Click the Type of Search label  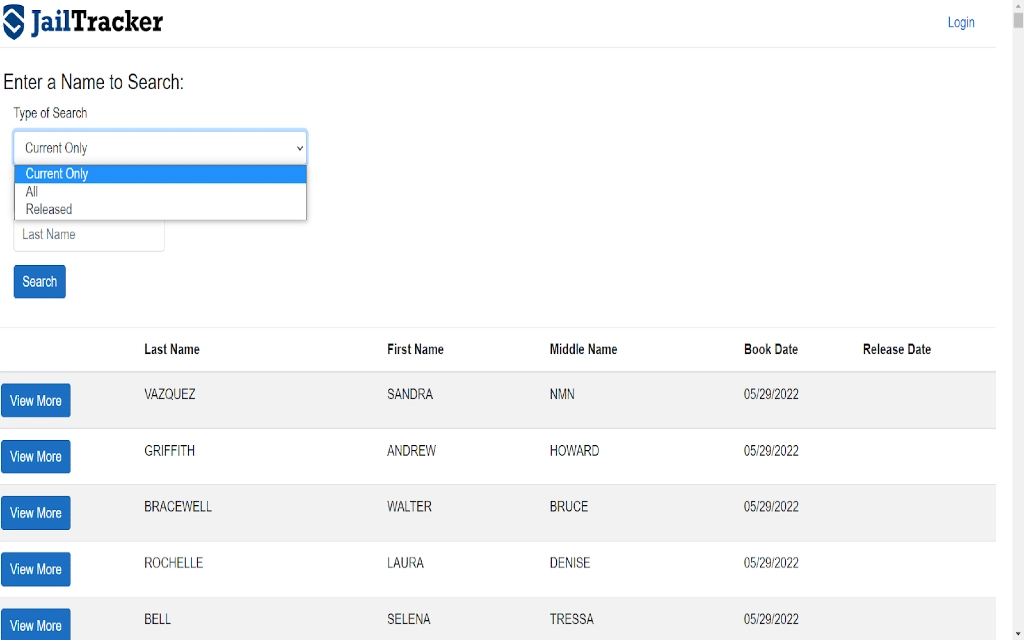[50, 113]
